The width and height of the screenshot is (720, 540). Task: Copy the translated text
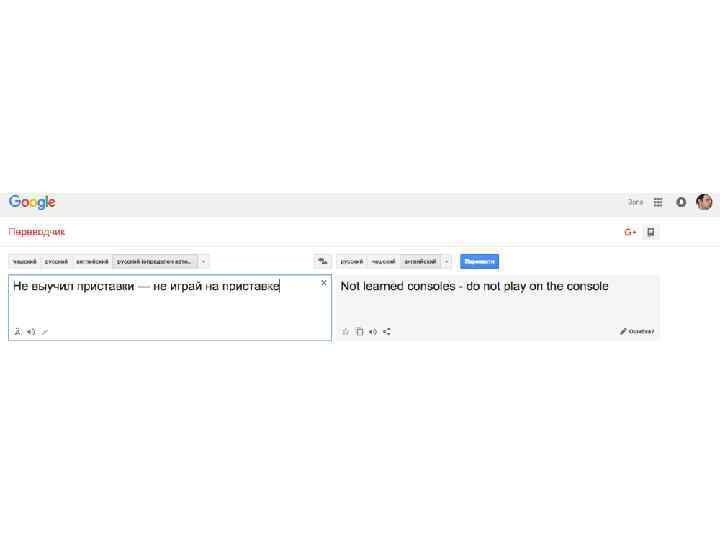(x=359, y=331)
